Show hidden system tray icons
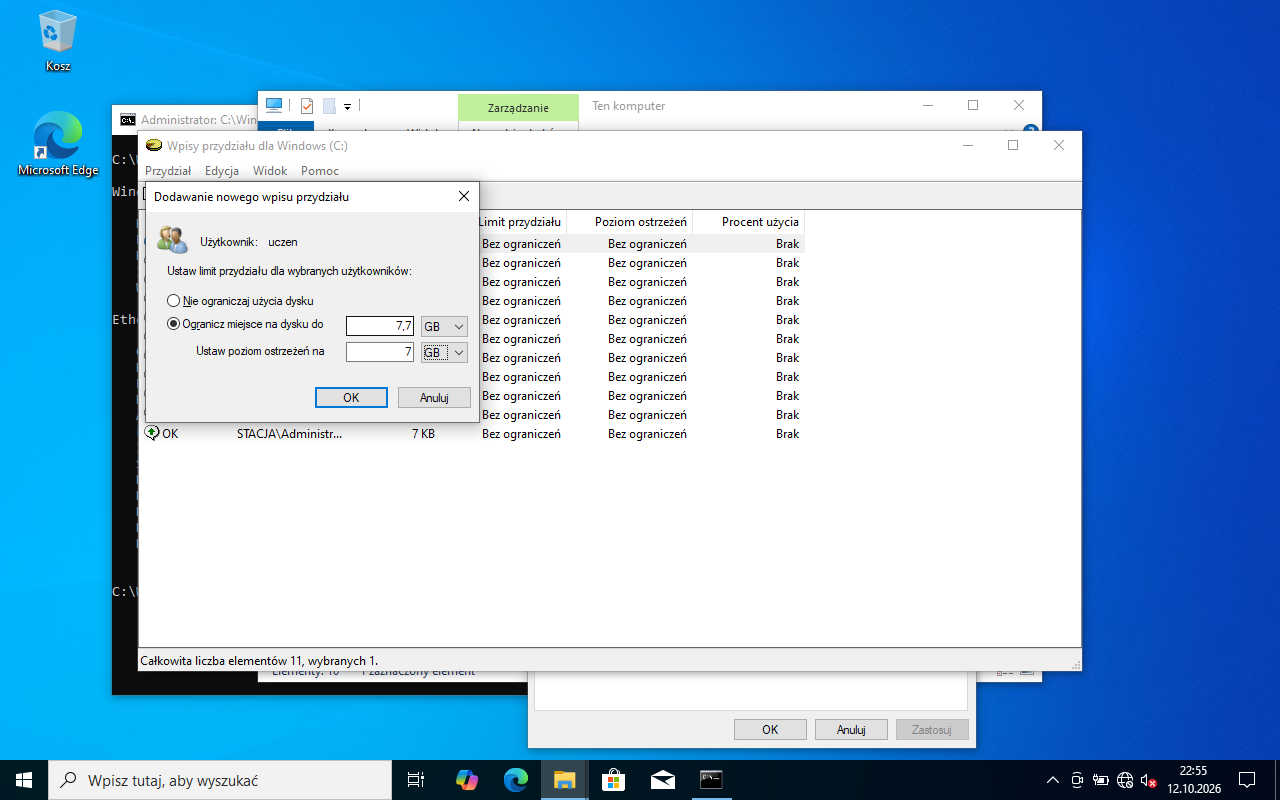 pos(1053,780)
